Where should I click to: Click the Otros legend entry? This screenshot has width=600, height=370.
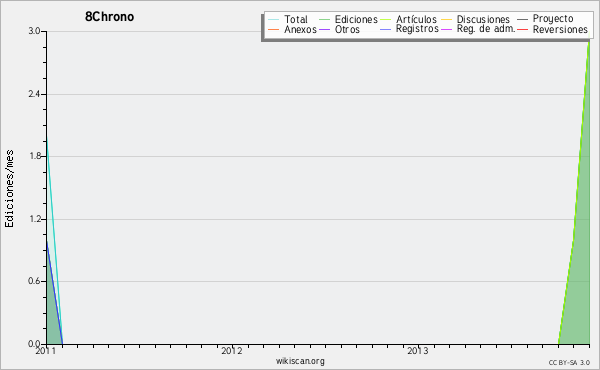[339, 29]
